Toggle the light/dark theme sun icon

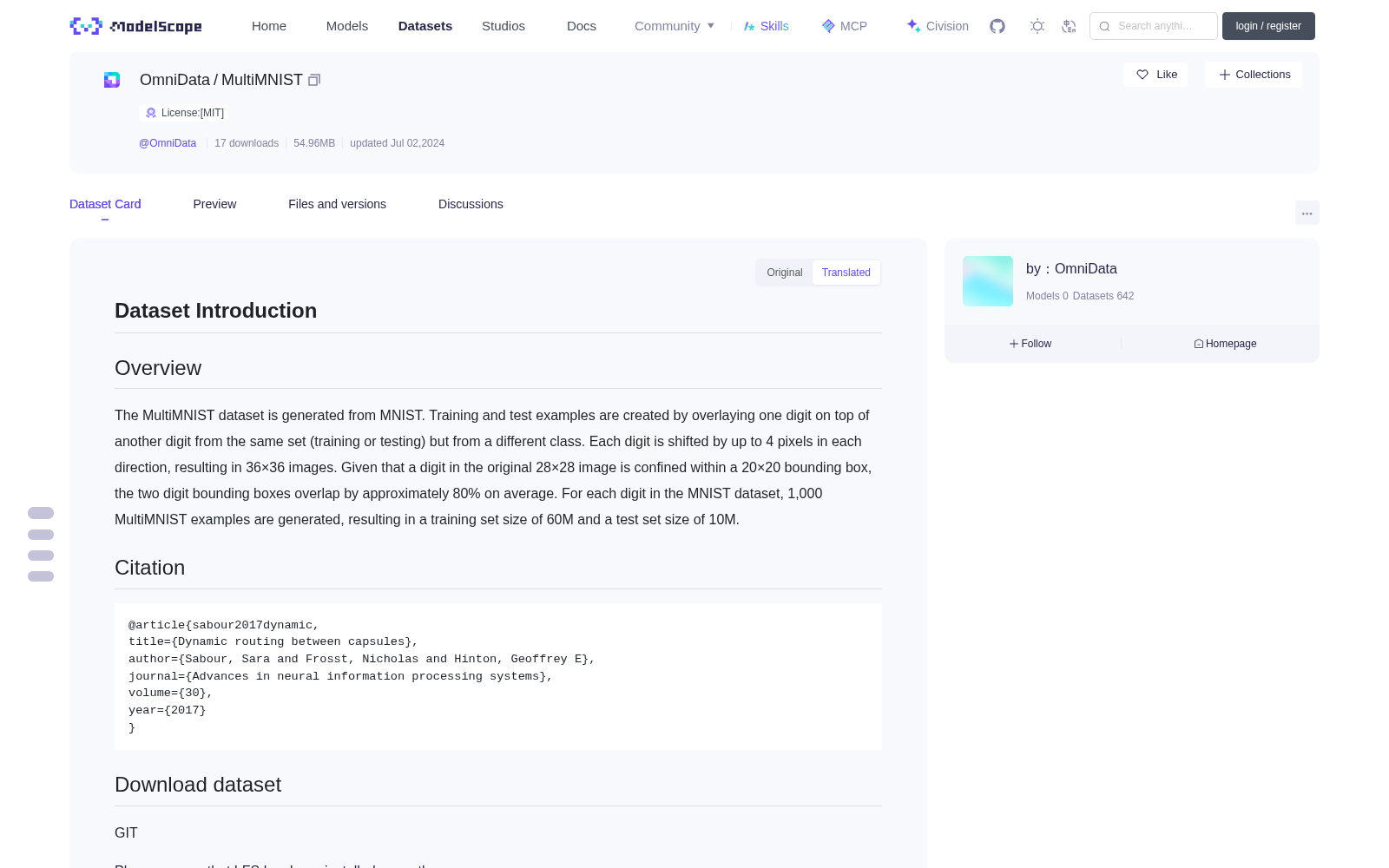[x=1037, y=26]
